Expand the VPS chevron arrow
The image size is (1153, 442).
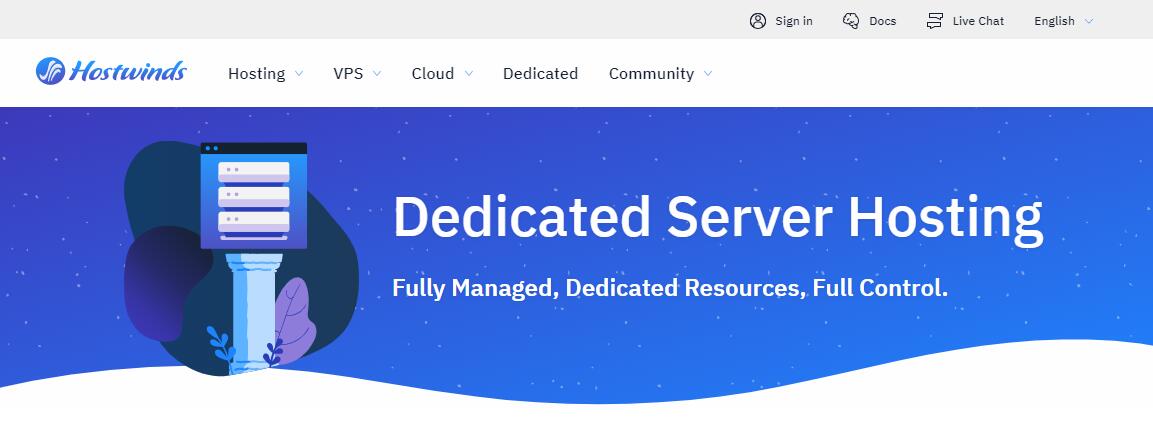[x=376, y=74]
